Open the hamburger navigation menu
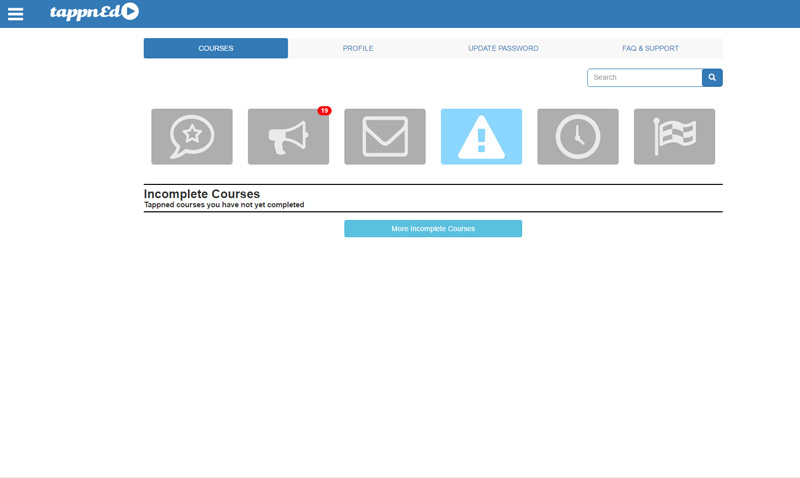Screen dimensions: 800x478 15,14
